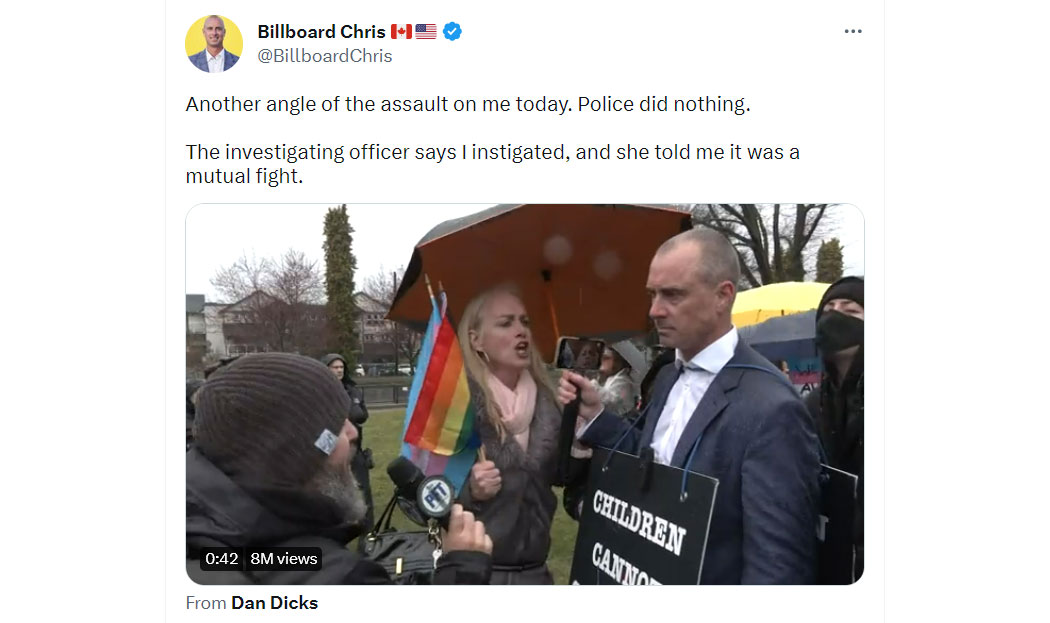Click the "Police did nothing" tweet sentence
1050x623 pixels.
click(664, 105)
